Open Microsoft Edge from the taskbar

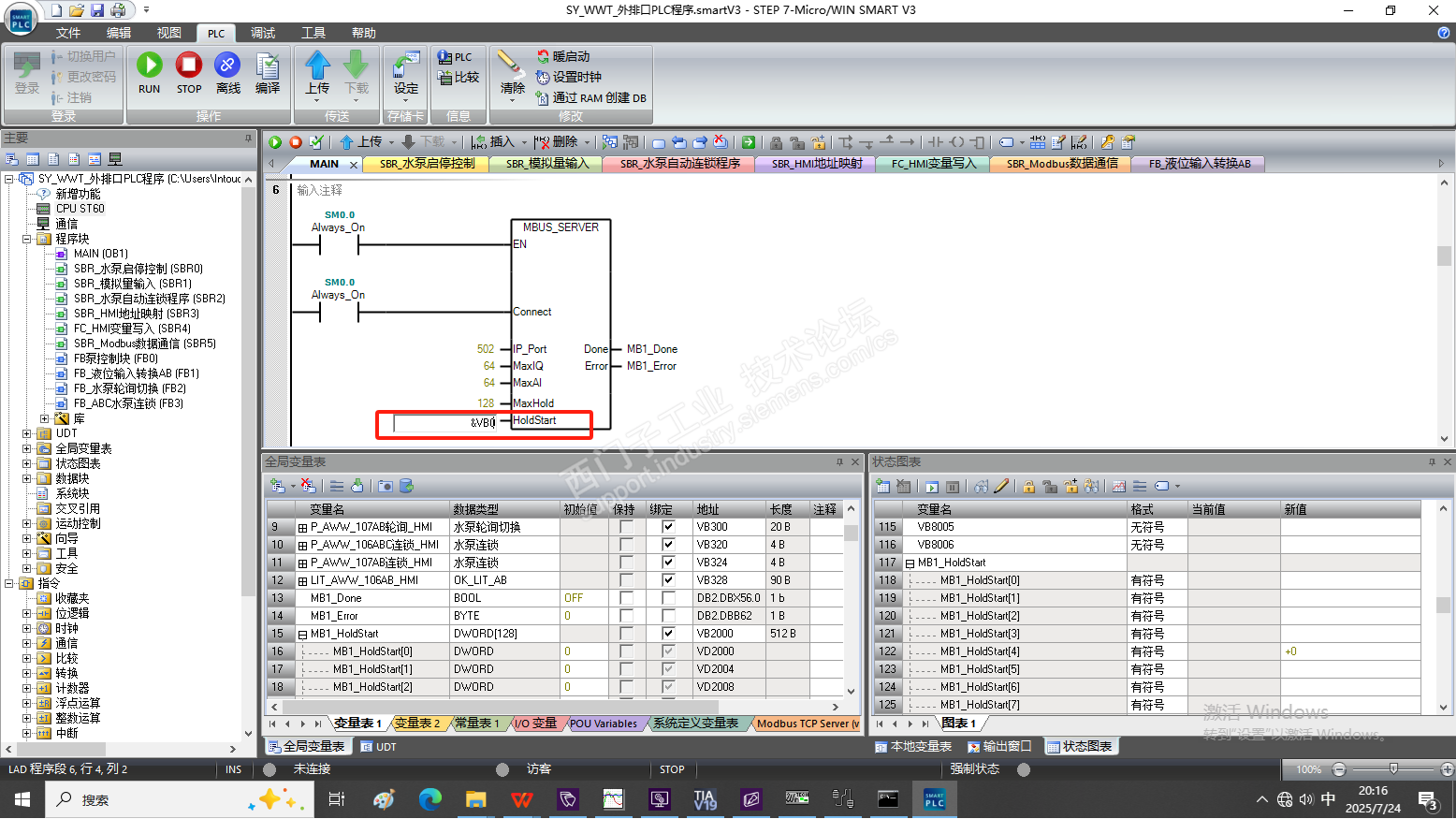tap(430, 799)
